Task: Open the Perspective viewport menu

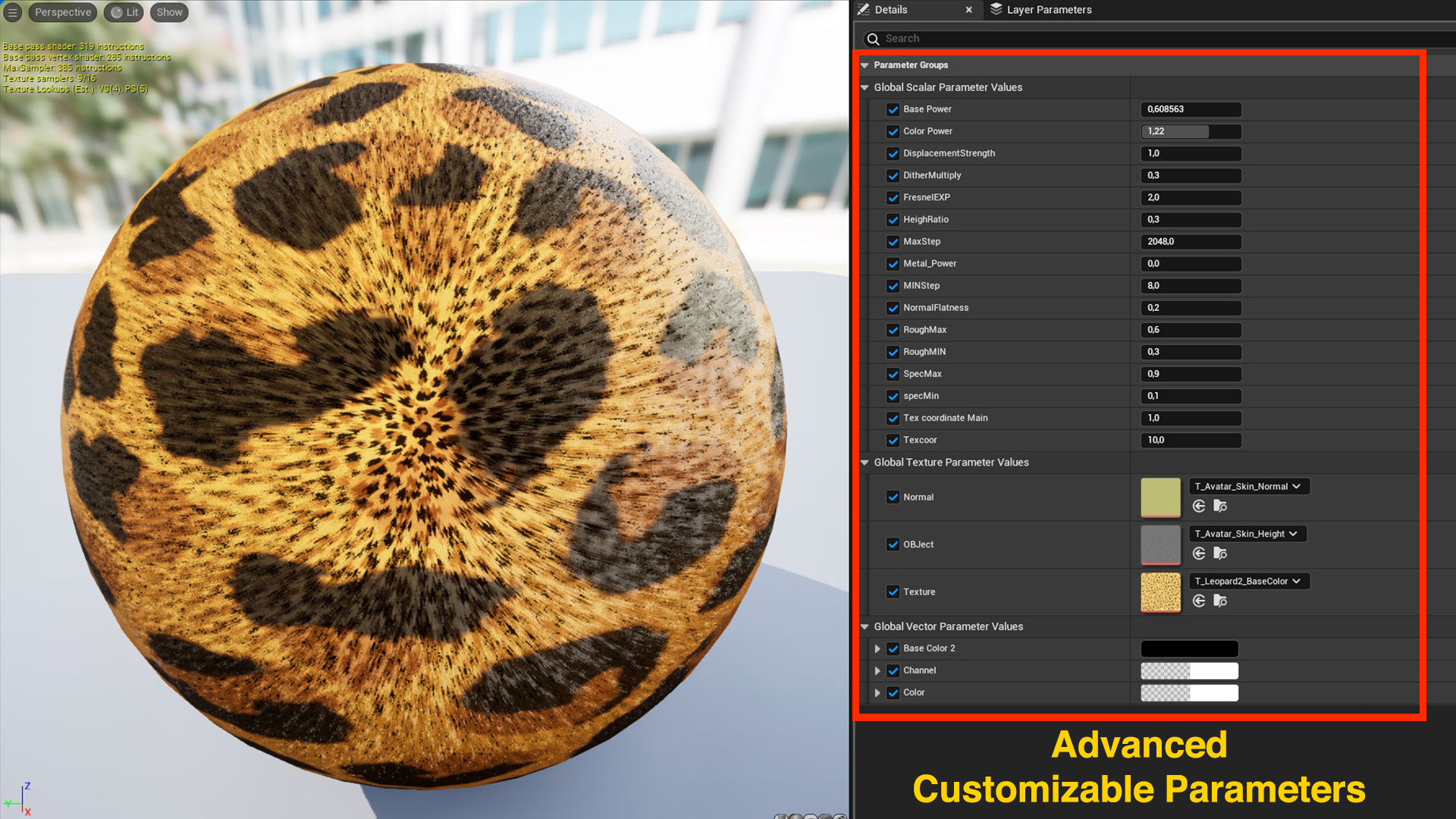Action: point(63,12)
